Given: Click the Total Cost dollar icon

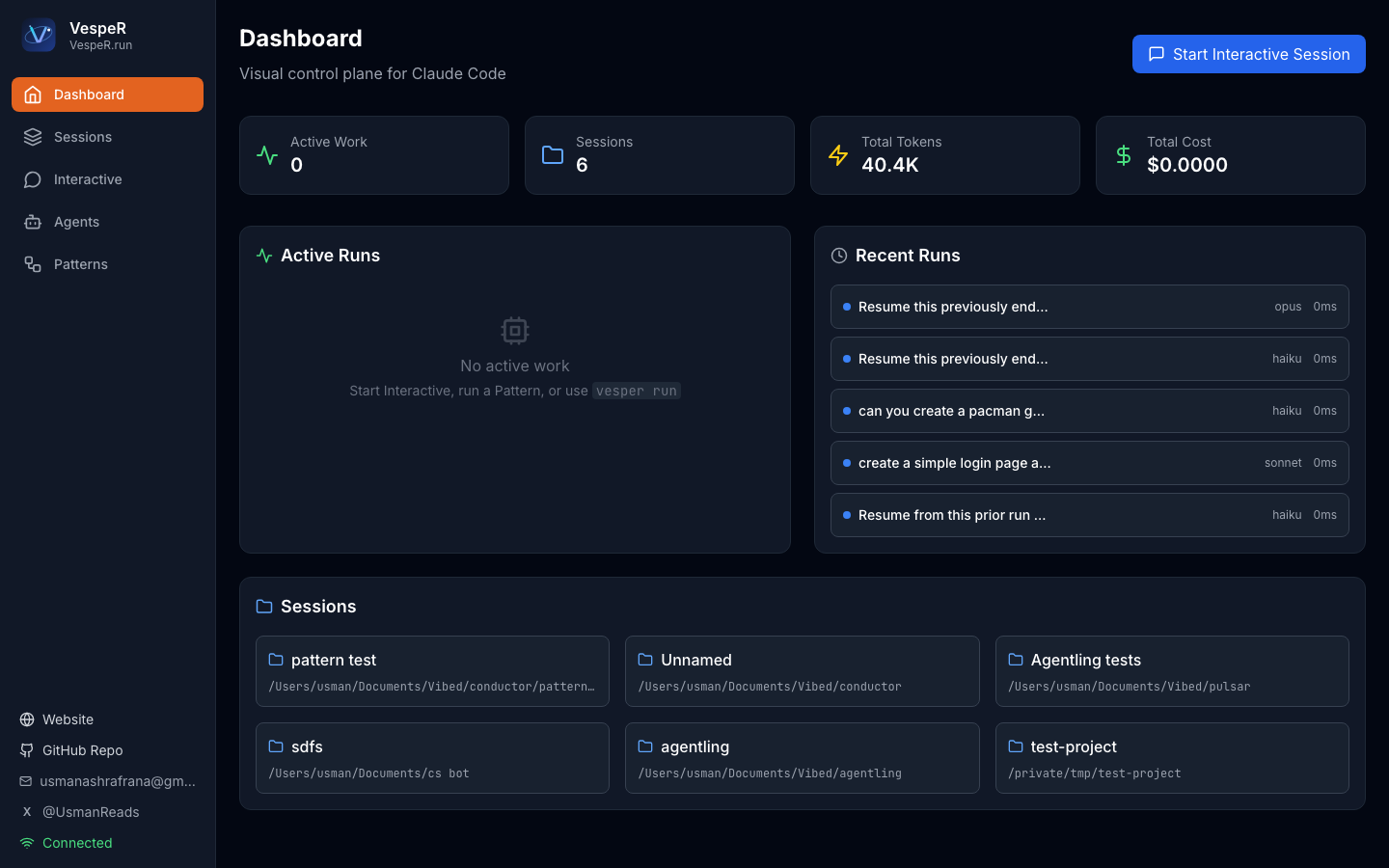Looking at the screenshot, I should (1122, 154).
